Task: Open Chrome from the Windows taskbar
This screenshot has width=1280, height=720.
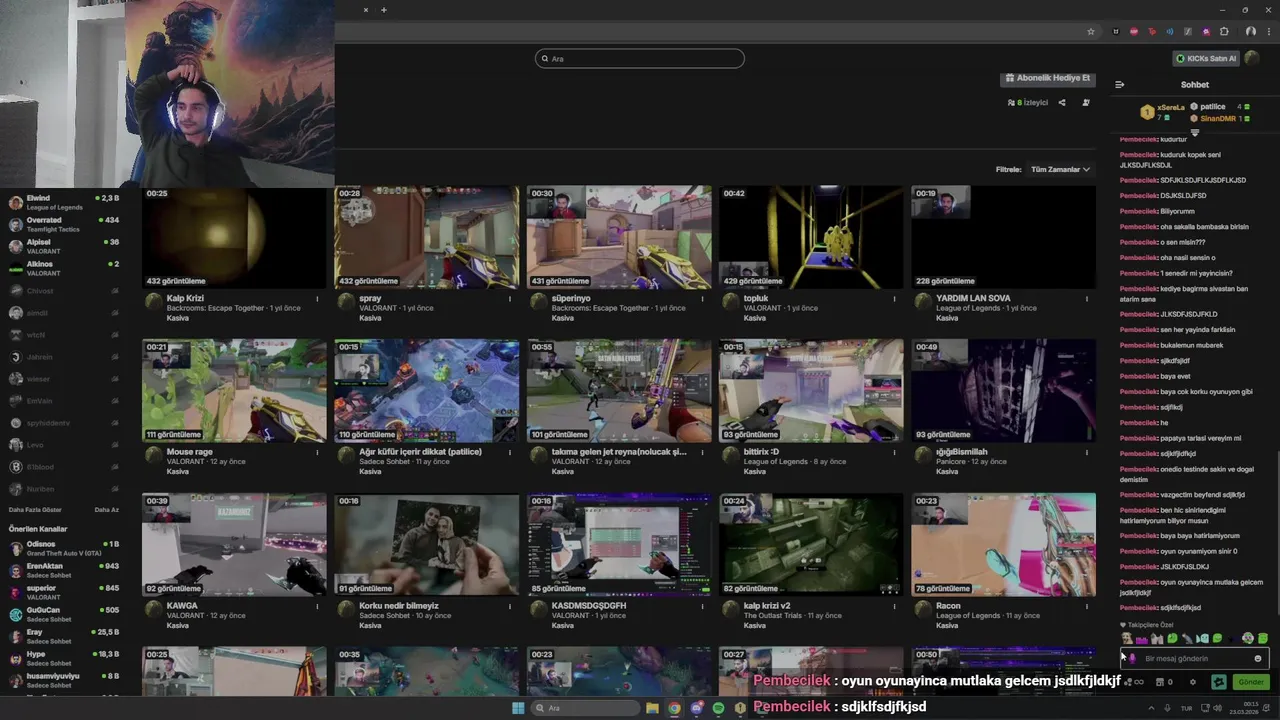Action: point(674,708)
